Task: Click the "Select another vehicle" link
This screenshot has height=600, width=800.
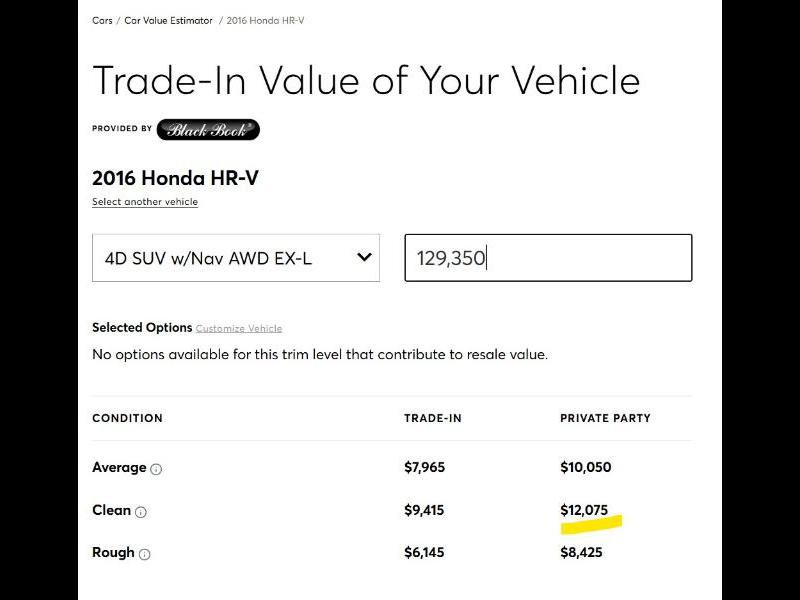Action: (x=145, y=201)
